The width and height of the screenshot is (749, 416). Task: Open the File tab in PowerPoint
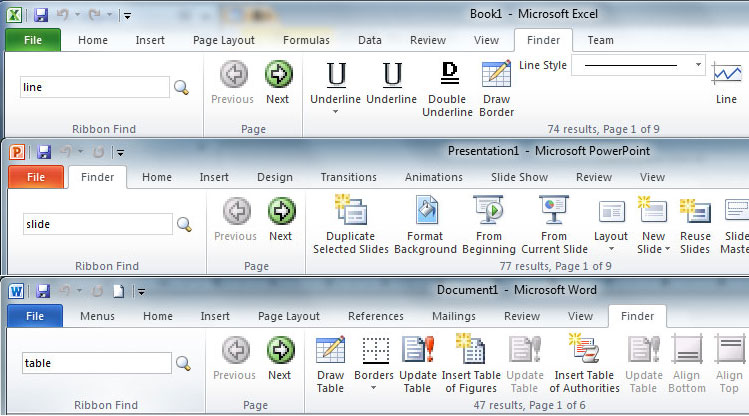(36, 177)
